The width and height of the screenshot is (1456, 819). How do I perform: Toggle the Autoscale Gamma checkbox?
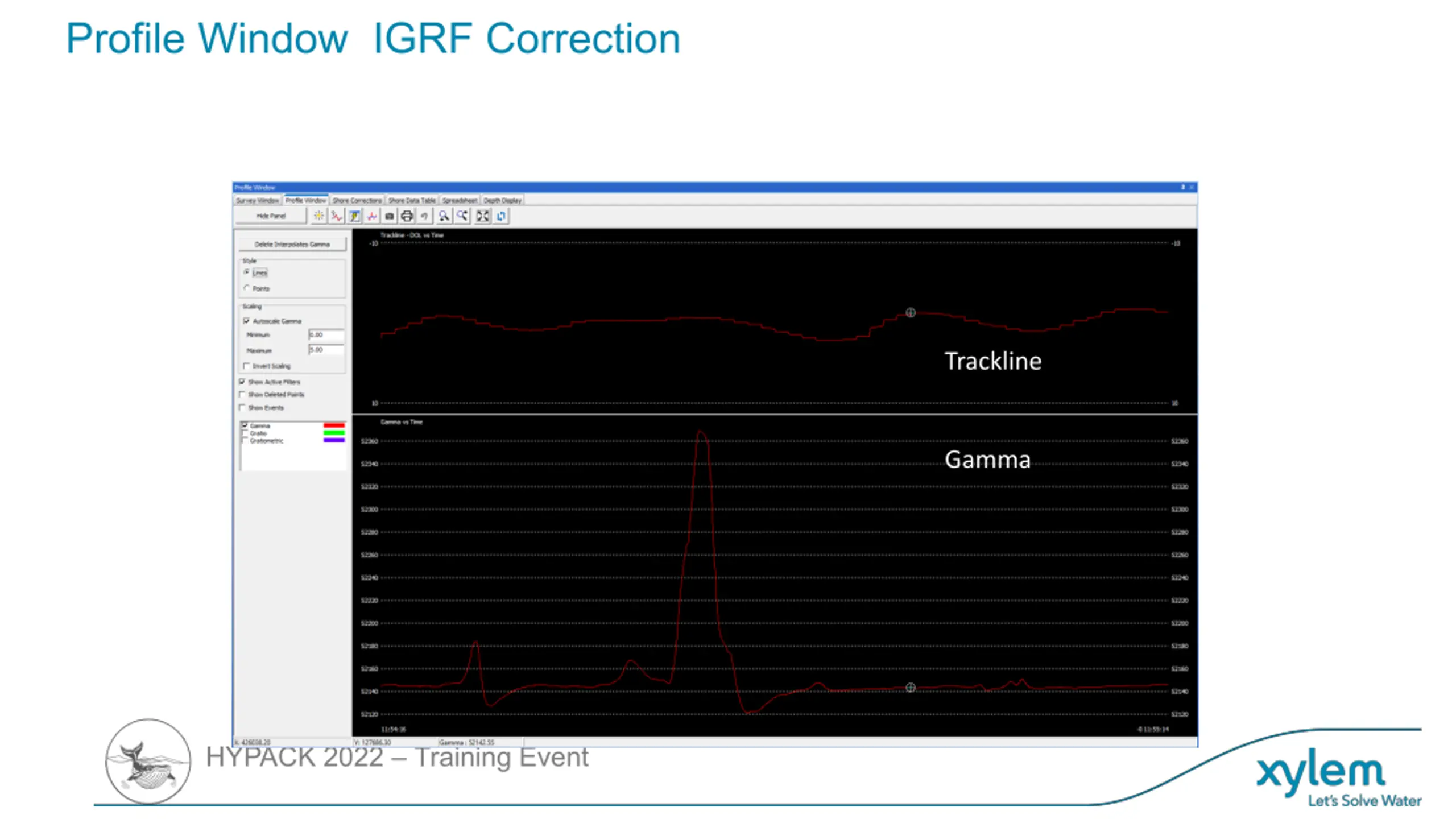(247, 321)
